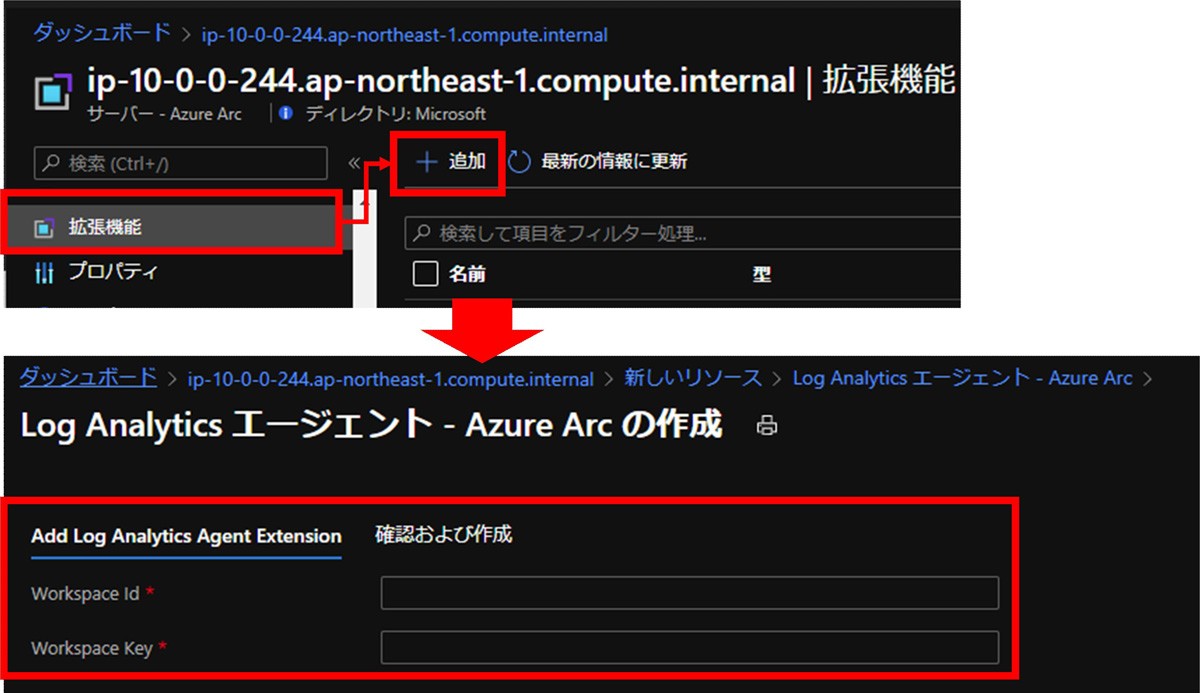Click the サーバー - Azure Arc subtitle

[165, 114]
